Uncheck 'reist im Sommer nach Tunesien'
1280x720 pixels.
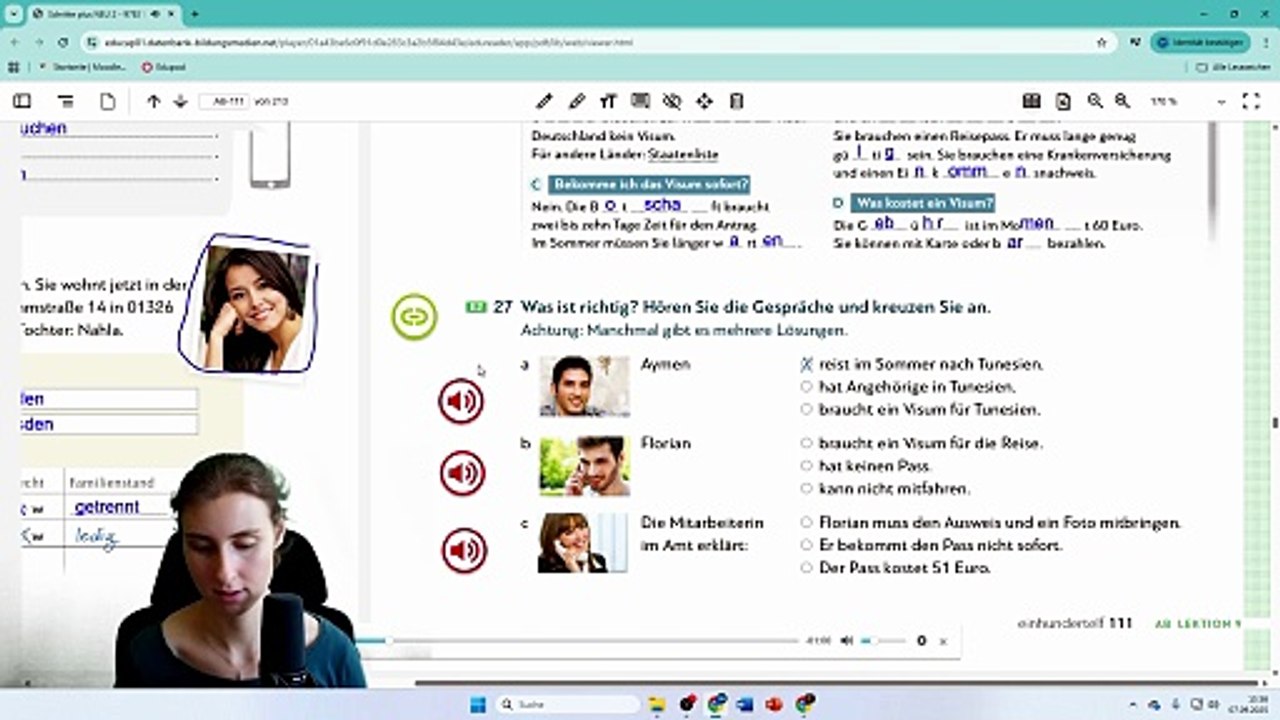[x=806, y=365]
